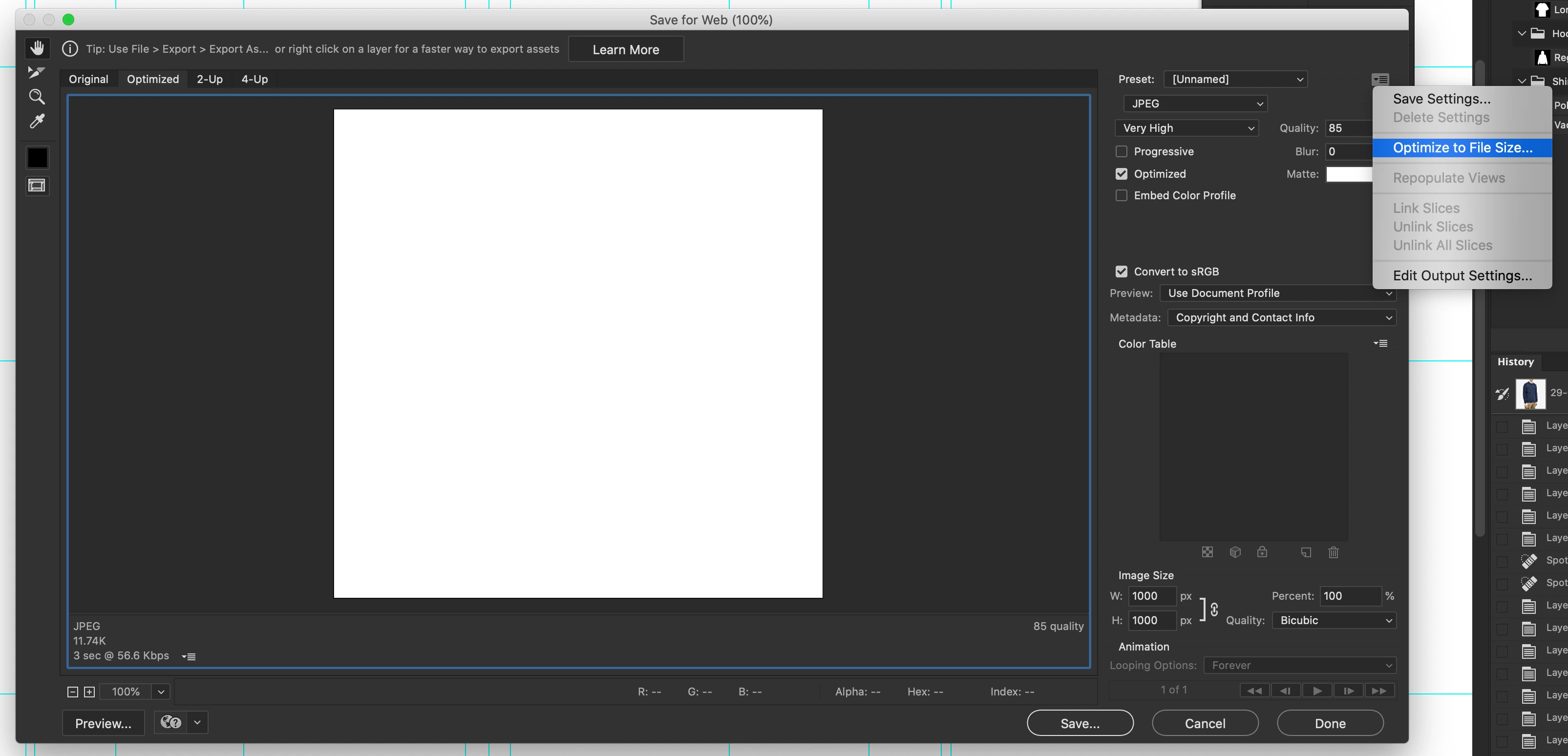Open the Color Table panel menu icon
1568x756 pixels.
point(1380,344)
